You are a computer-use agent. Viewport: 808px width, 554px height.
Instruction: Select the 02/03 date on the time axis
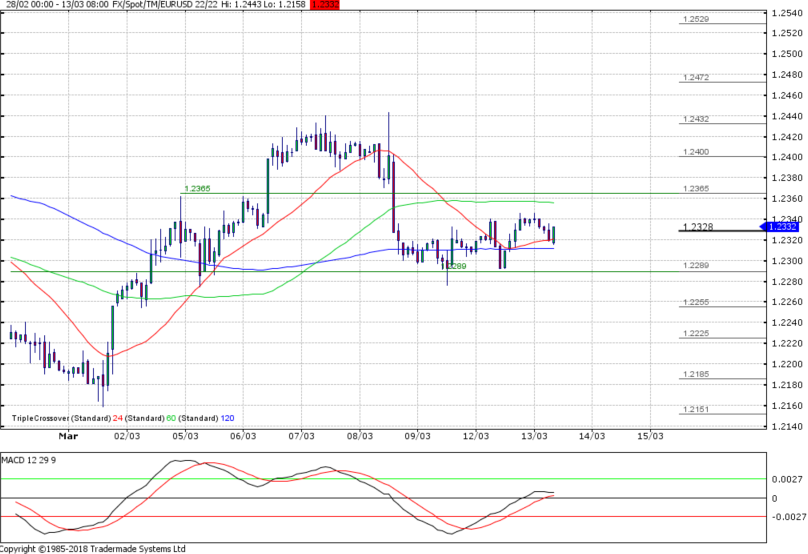pyautogui.click(x=127, y=437)
